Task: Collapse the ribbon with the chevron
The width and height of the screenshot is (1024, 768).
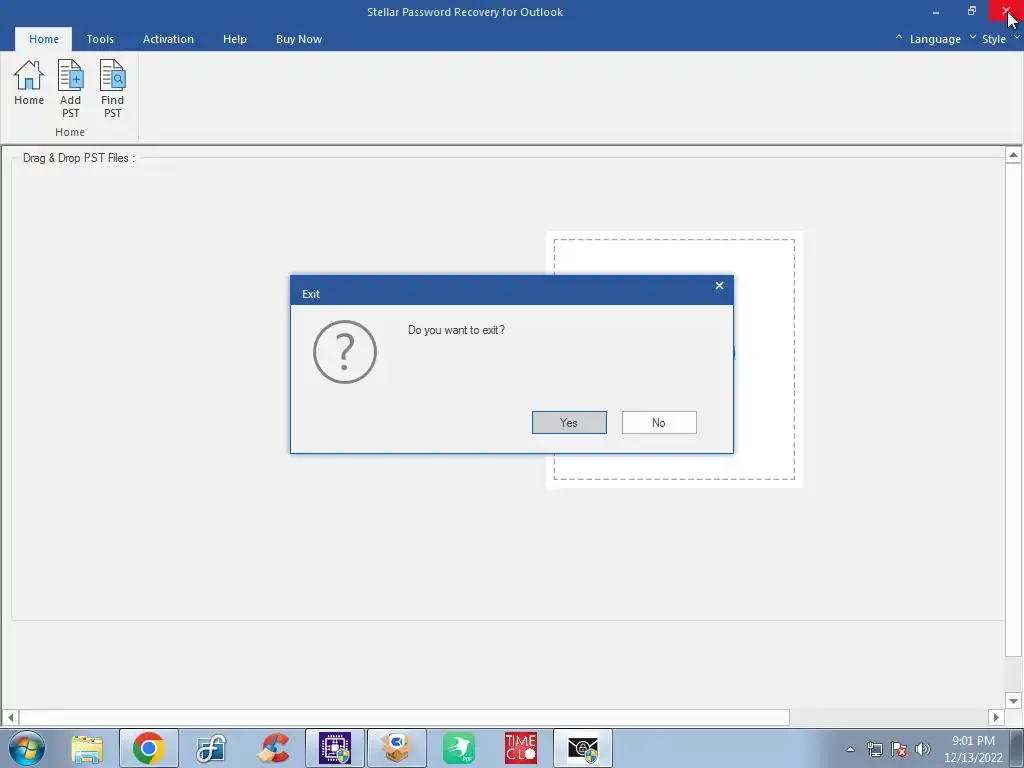Action: 899,37
